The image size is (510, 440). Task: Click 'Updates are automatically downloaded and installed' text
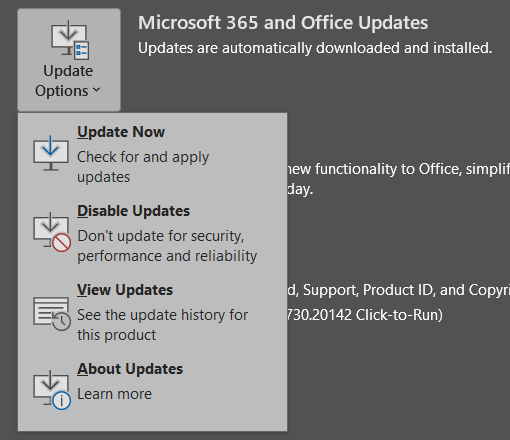point(315,48)
